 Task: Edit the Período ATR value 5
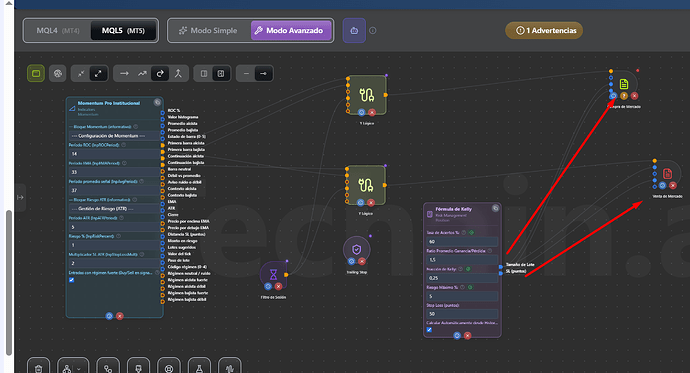[x=114, y=227]
